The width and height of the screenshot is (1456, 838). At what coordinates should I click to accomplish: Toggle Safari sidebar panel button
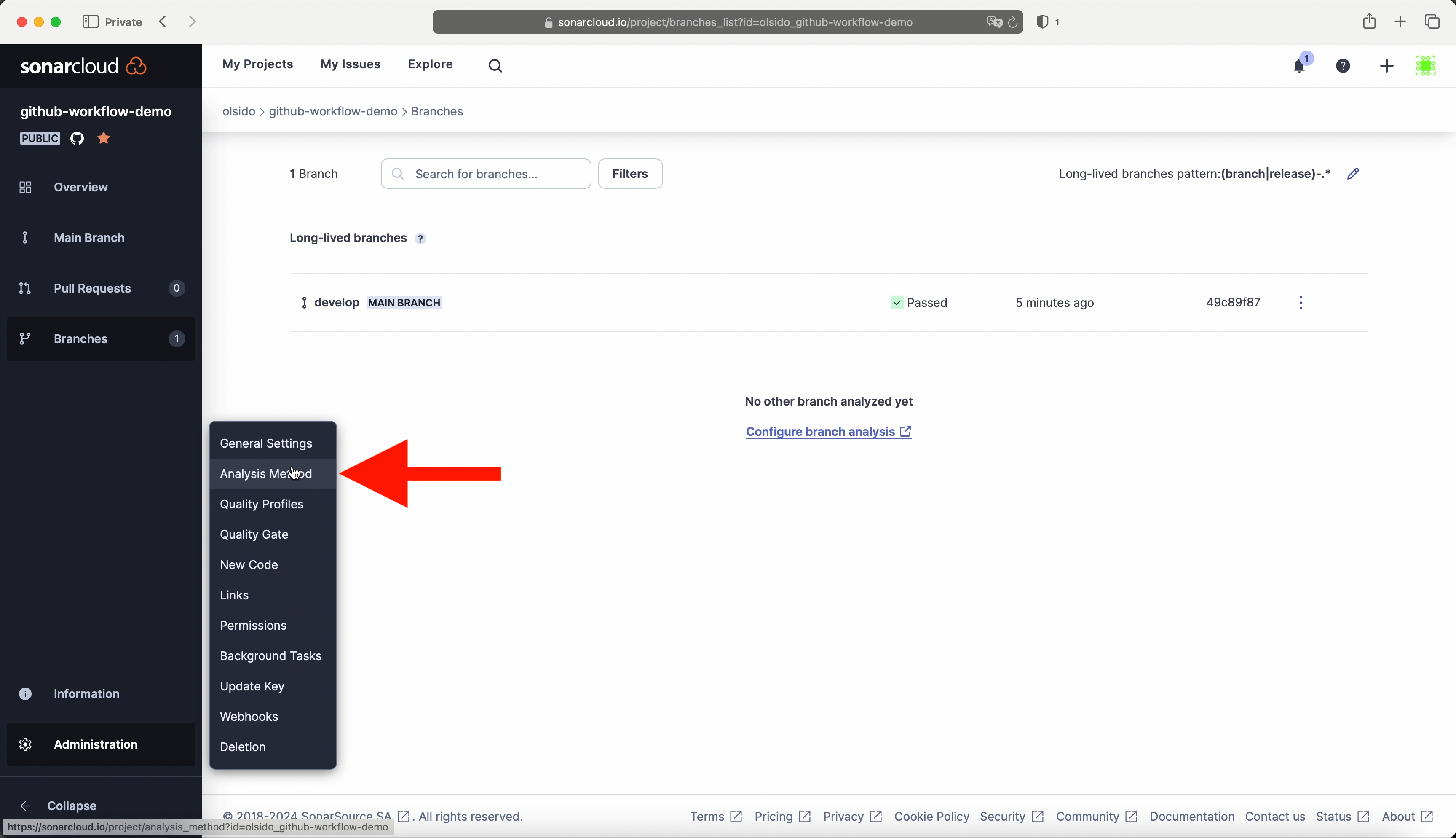click(x=90, y=22)
